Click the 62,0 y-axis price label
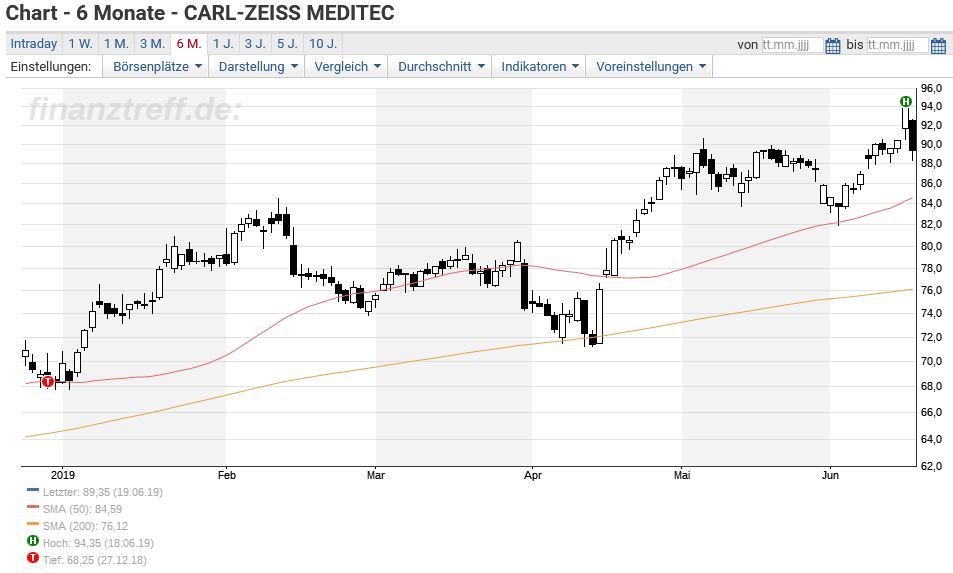 coord(931,466)
